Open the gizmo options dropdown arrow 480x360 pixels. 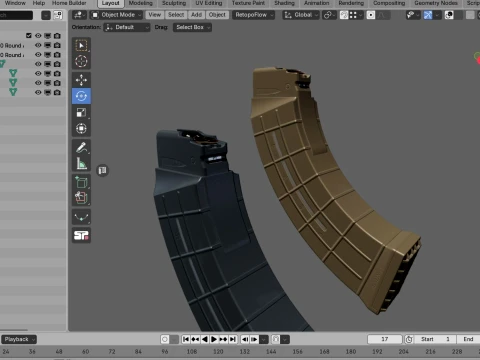pos(437,15)
